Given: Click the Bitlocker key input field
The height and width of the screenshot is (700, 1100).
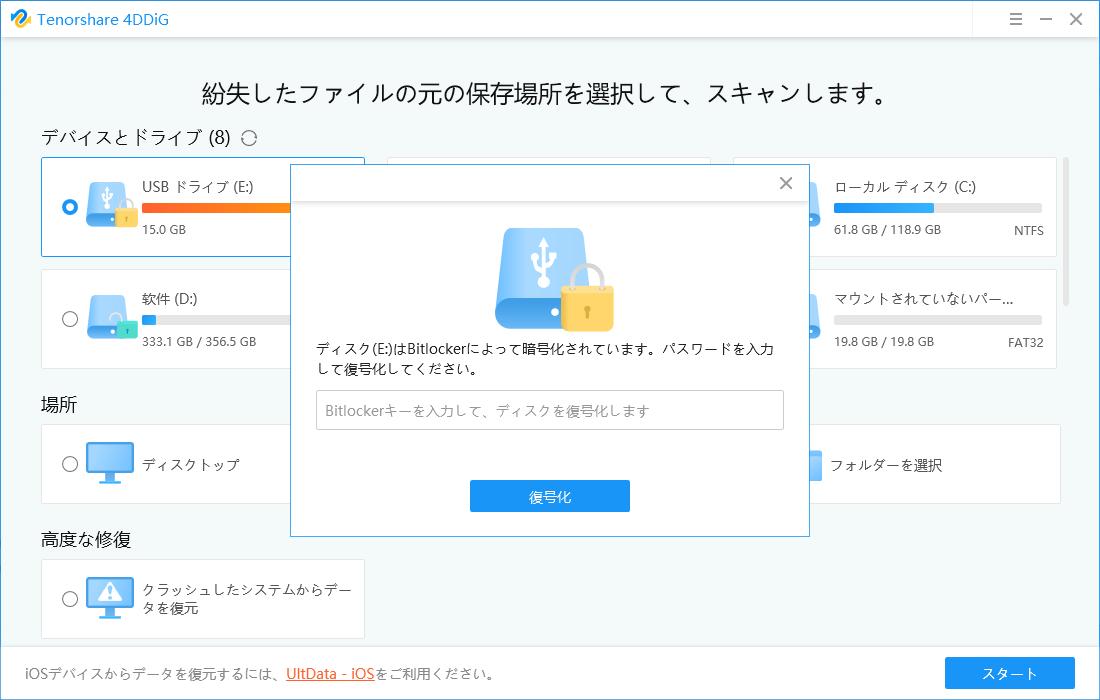Looking at the screenshot, I should point(549,410).
